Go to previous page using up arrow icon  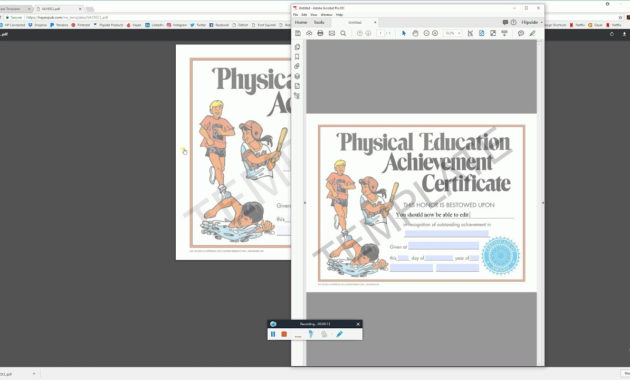[360, 33]
